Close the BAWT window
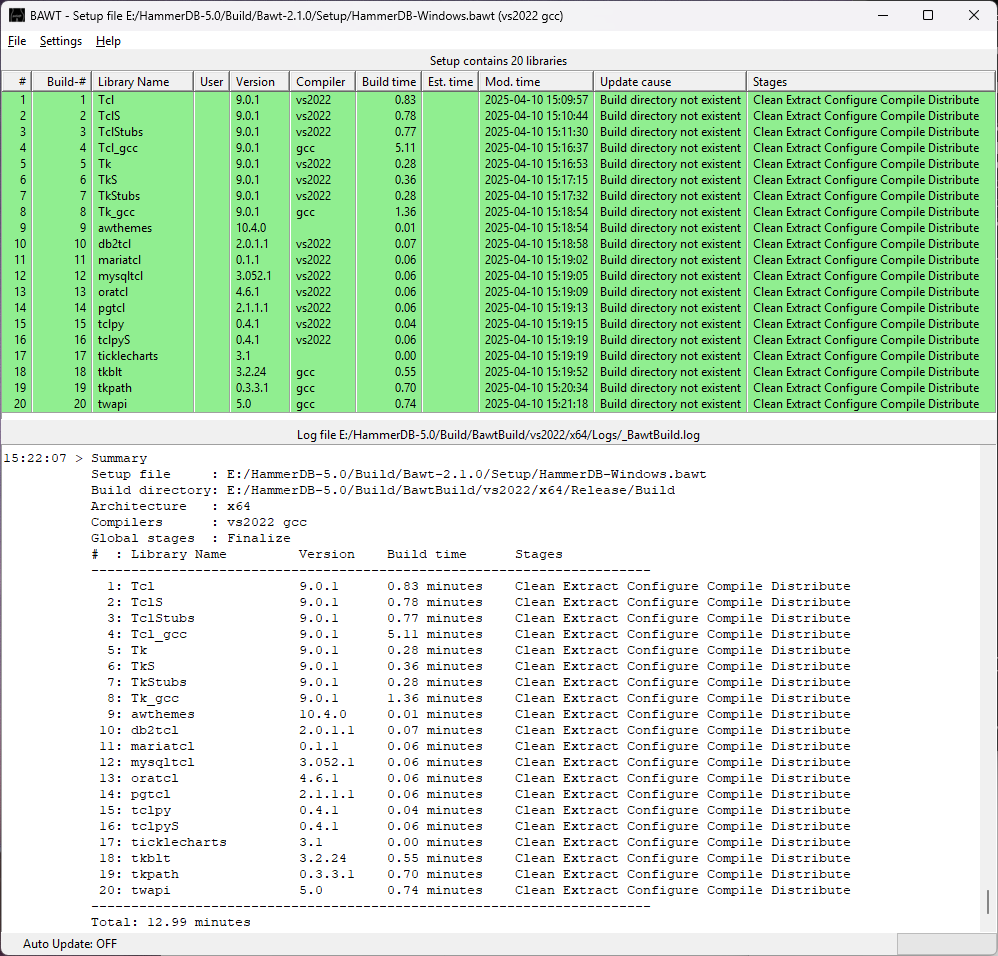This screenshot has width=998, height=956. (974, 15)
